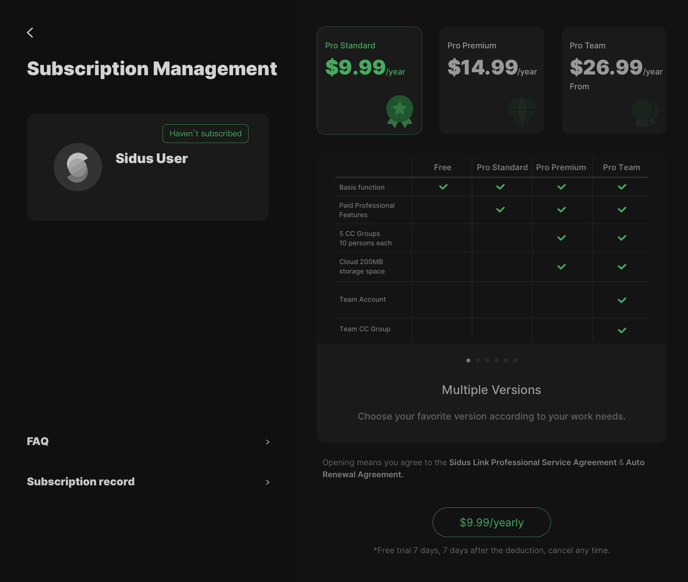Click Basis function checkmark under Pro Standard
Image resolution: width=688 pixels, height=582 pixels.
[x=500, y=187]
